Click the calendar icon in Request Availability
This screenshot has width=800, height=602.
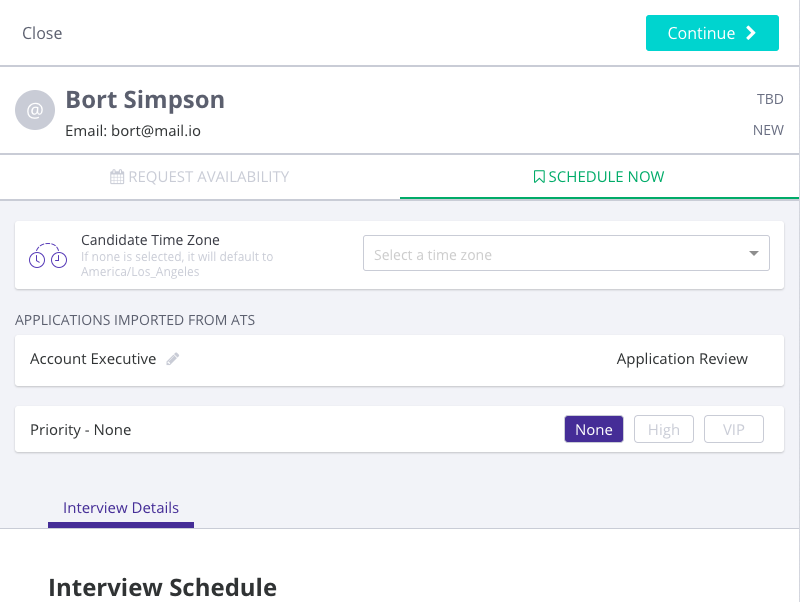point(117,177)
